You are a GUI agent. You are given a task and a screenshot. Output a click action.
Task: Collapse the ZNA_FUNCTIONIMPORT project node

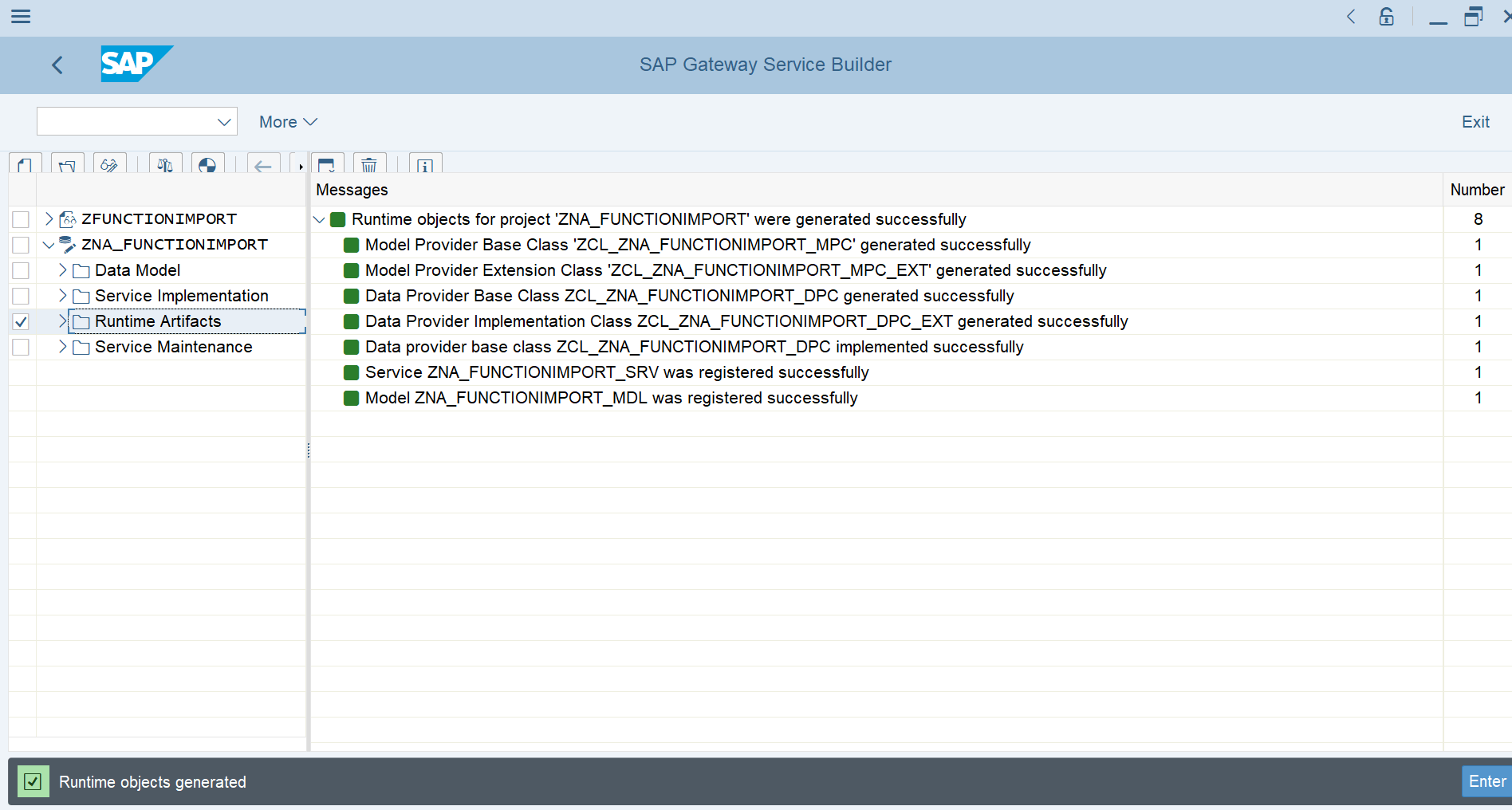tap(49, 244)
